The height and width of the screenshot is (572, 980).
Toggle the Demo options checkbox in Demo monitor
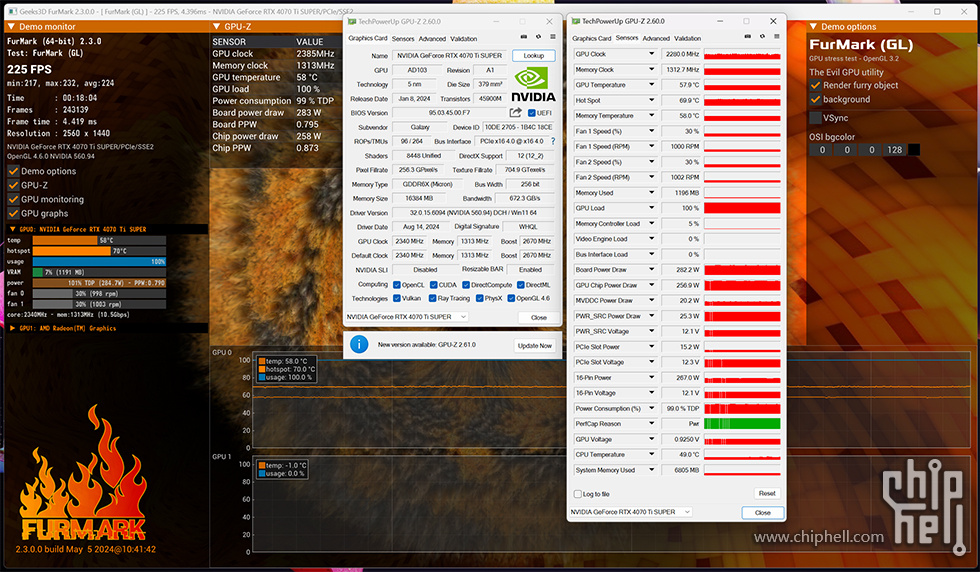click(x=13, y=171)
